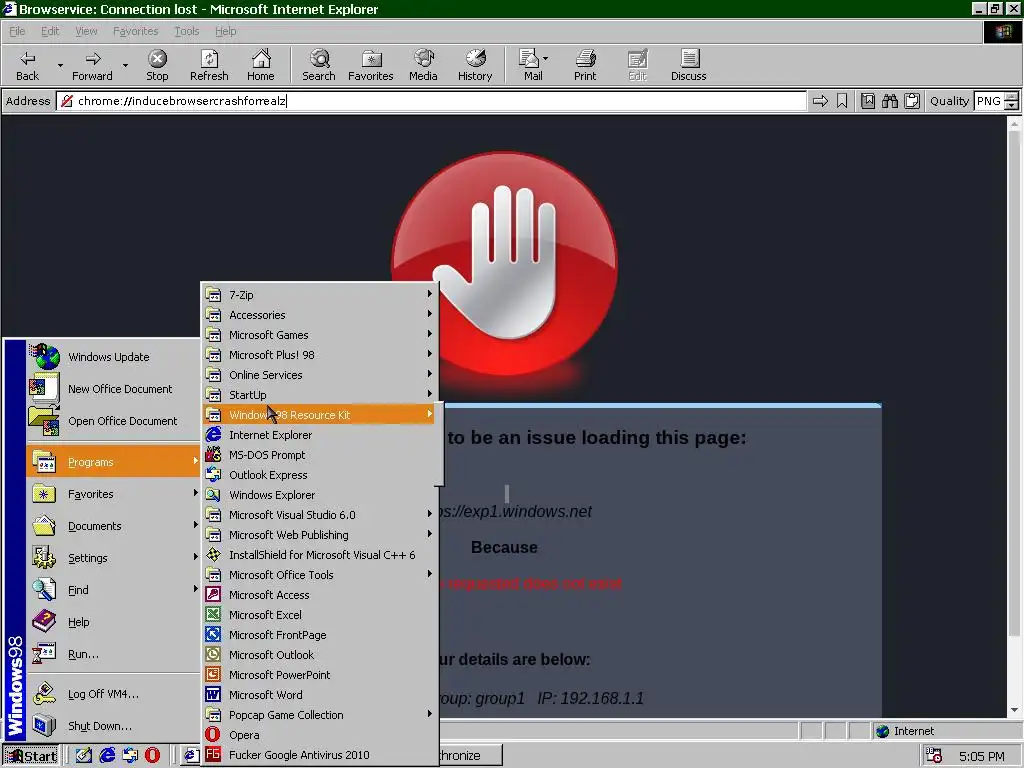1024x768 pixels.
Task: Open MS-DOS Prompt from the Programs menu
Action: pyautogui.click(x=319, y=455)
